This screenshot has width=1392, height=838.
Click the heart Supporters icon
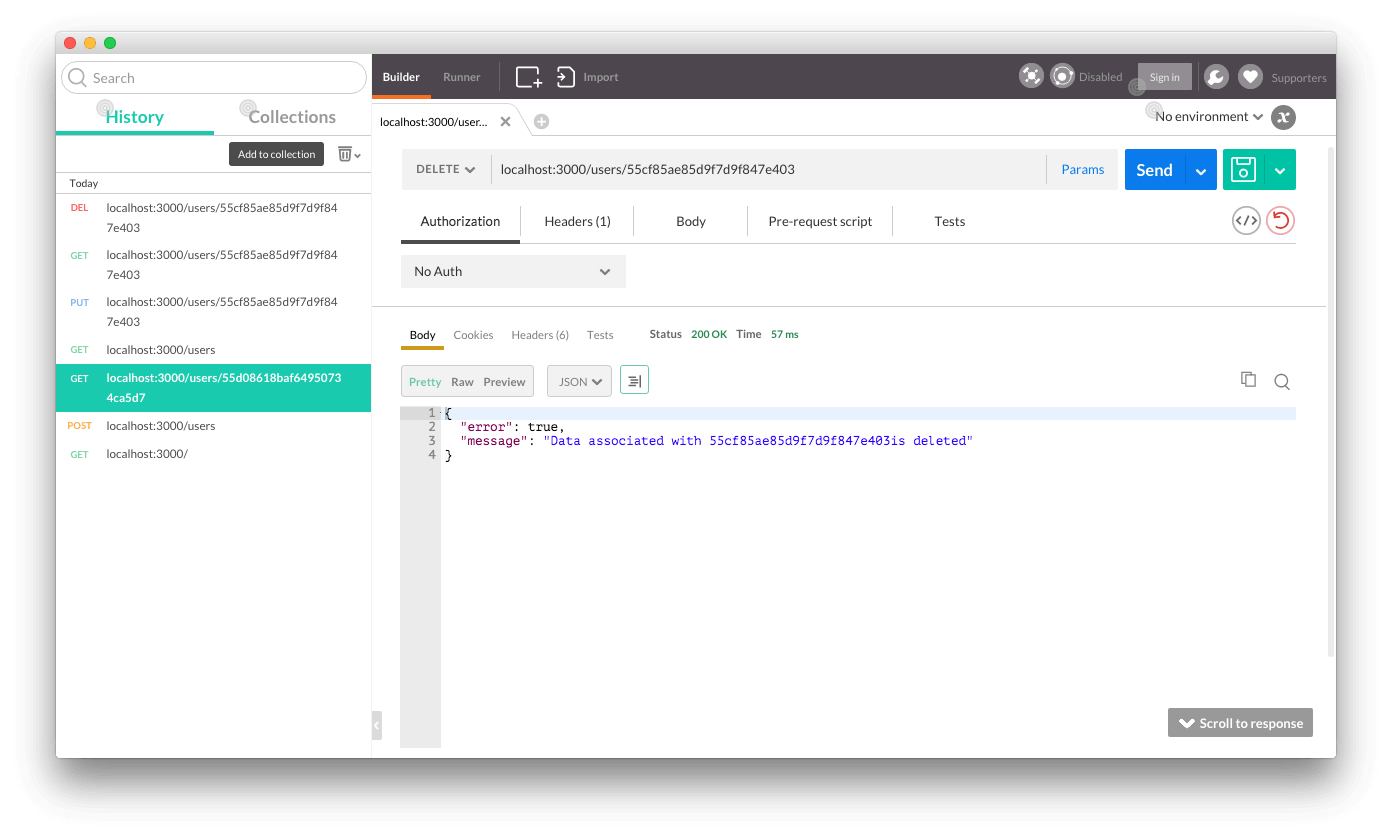(x=1250, y=77)
